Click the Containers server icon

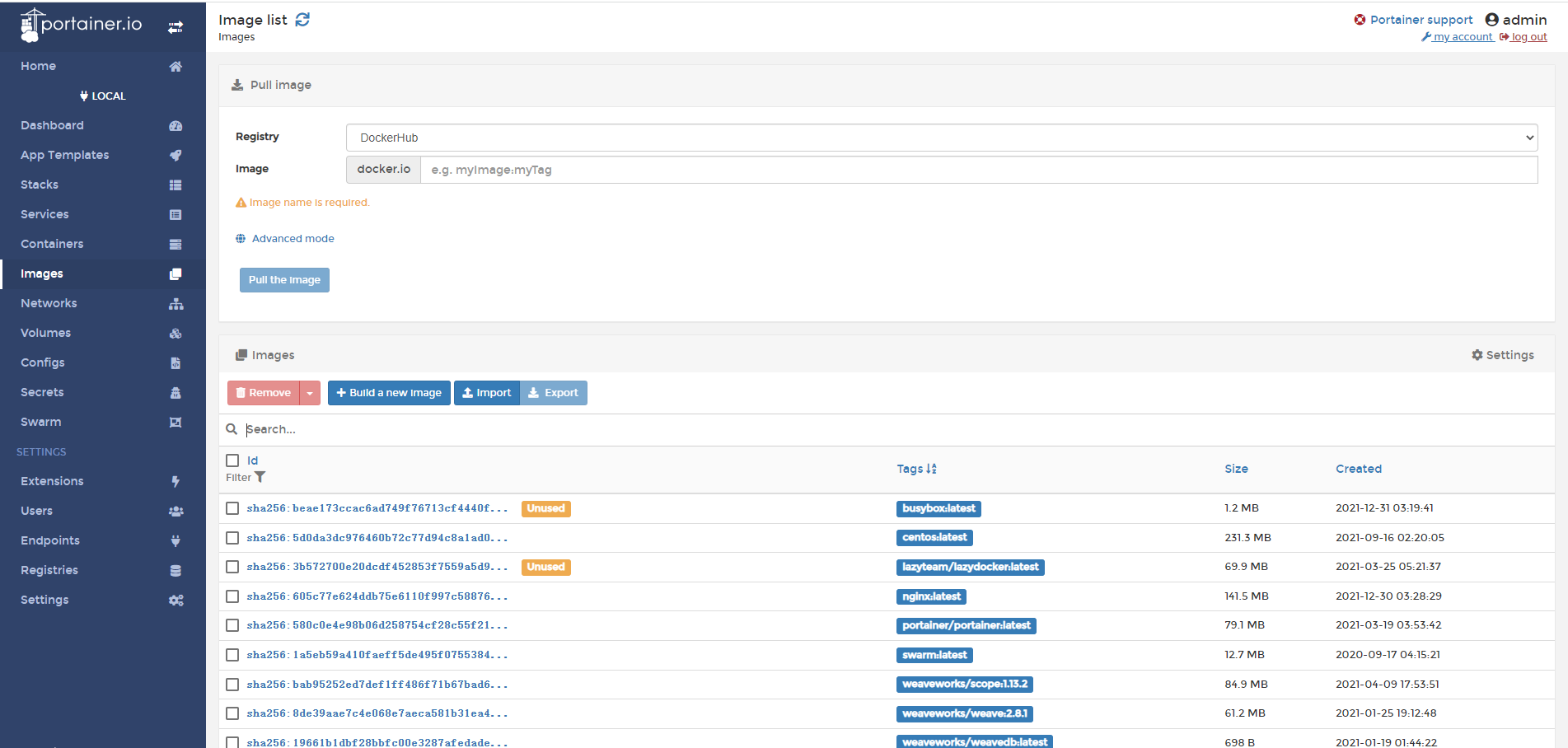176,245
